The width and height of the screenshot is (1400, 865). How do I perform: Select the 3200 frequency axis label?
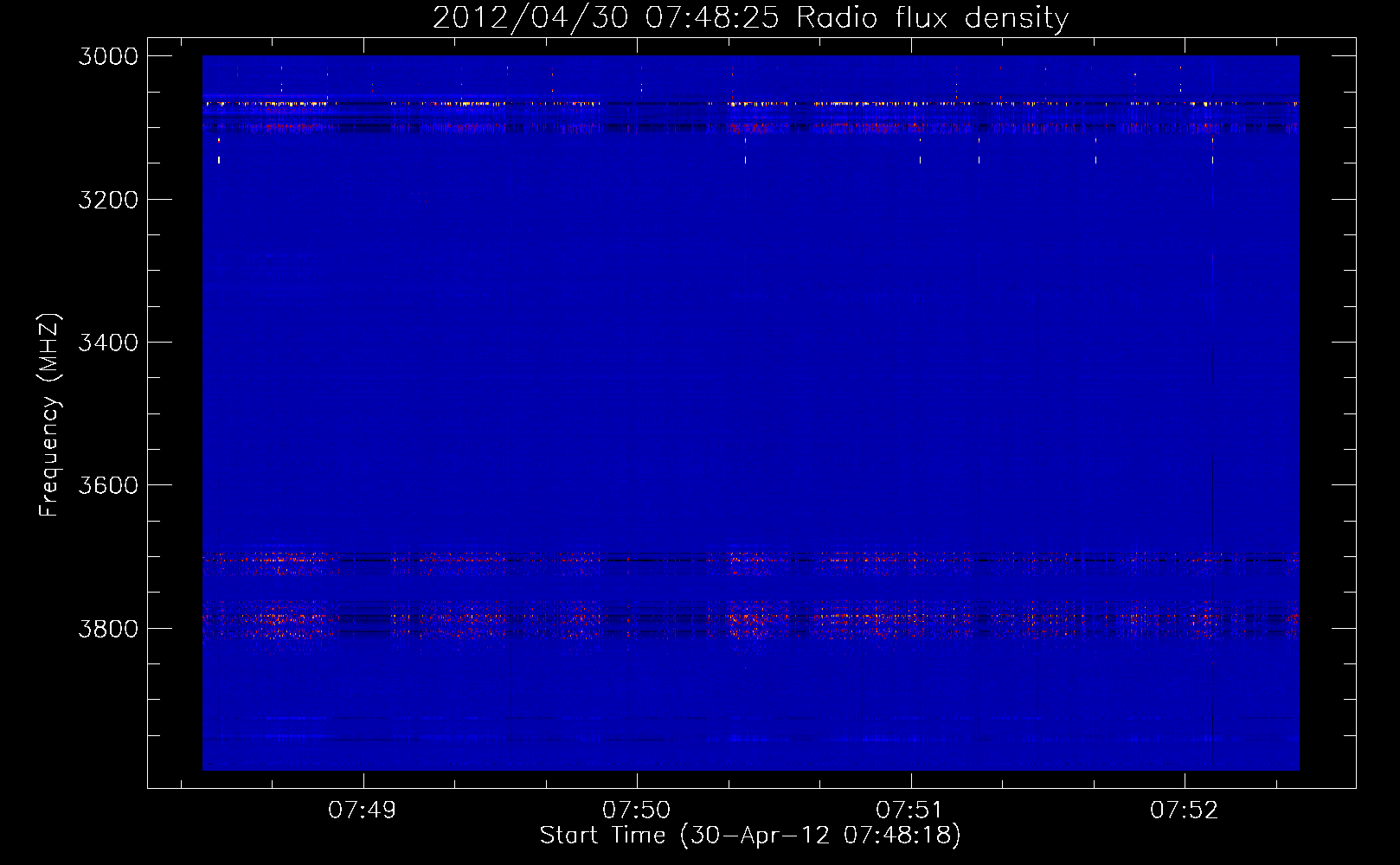coord(108,200)
